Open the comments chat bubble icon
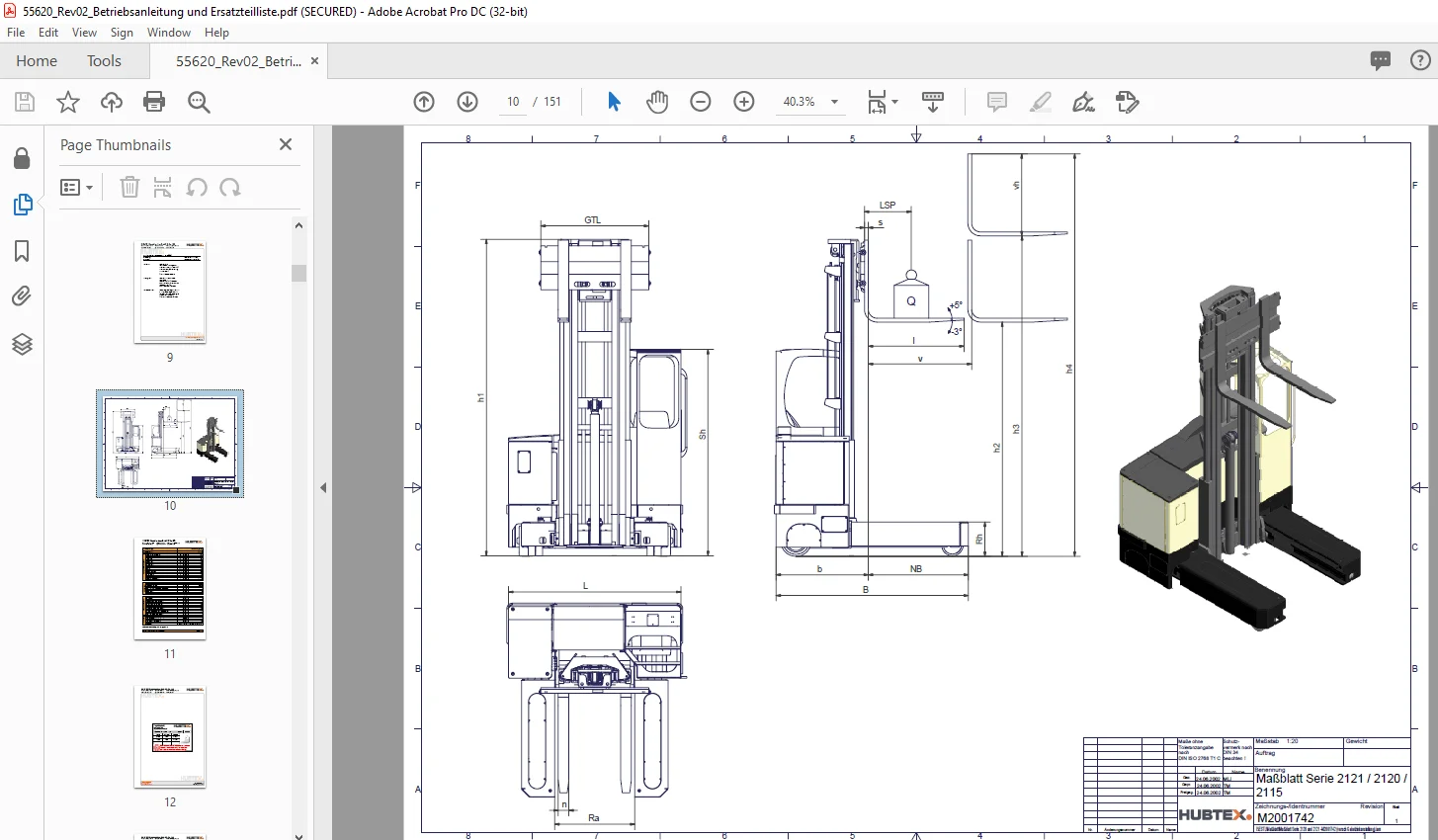This screenshot has height=840, width=1438. [x=1381, y=60]
